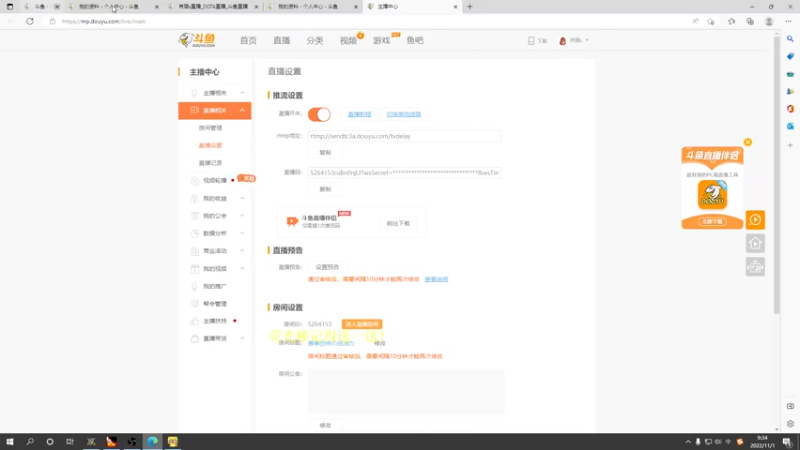Expand the 数据分析 sidebar group
This screenshot has width=800, height=450.
pos(215,233)
